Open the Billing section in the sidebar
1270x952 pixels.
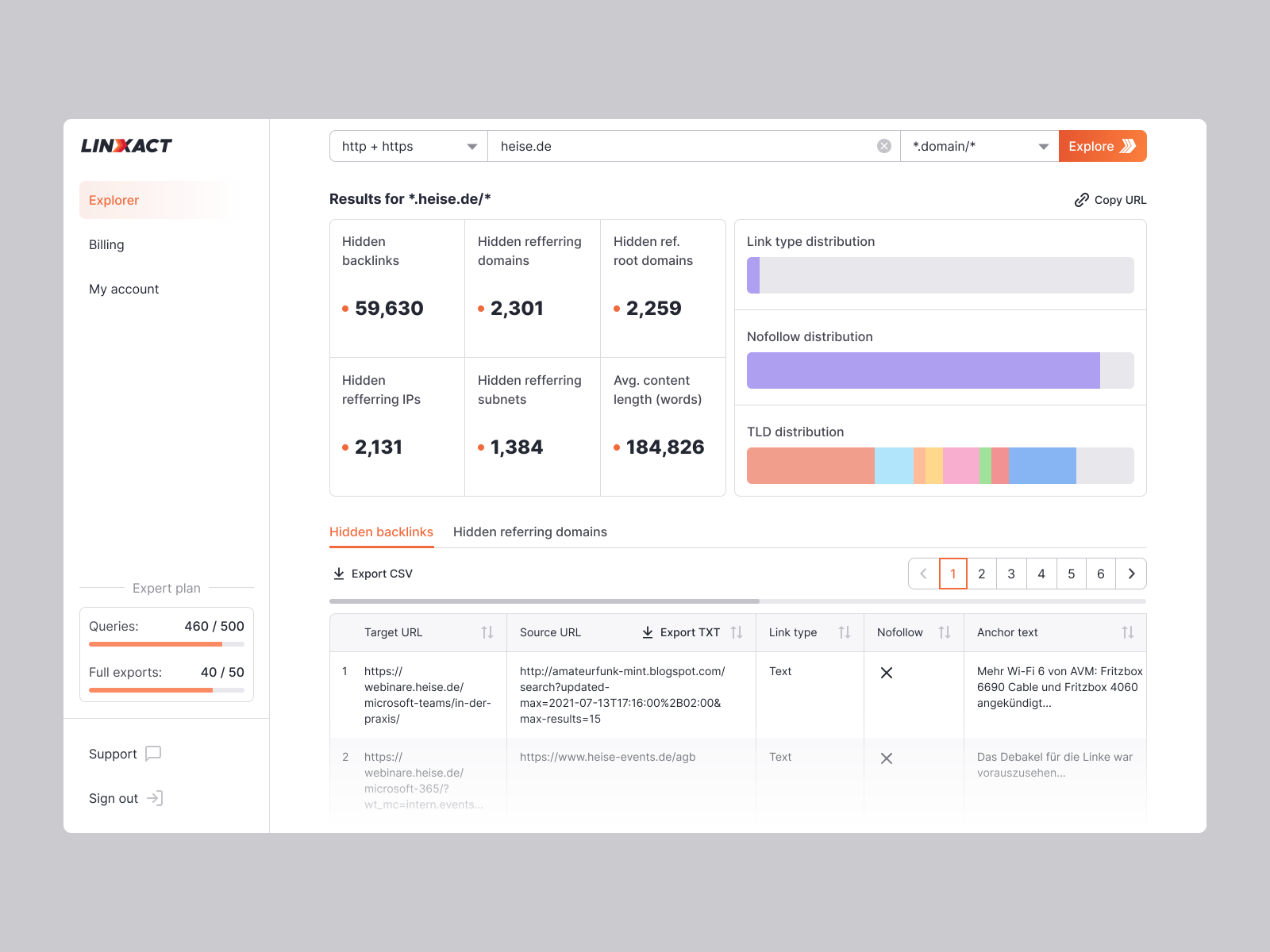(106, 244)
